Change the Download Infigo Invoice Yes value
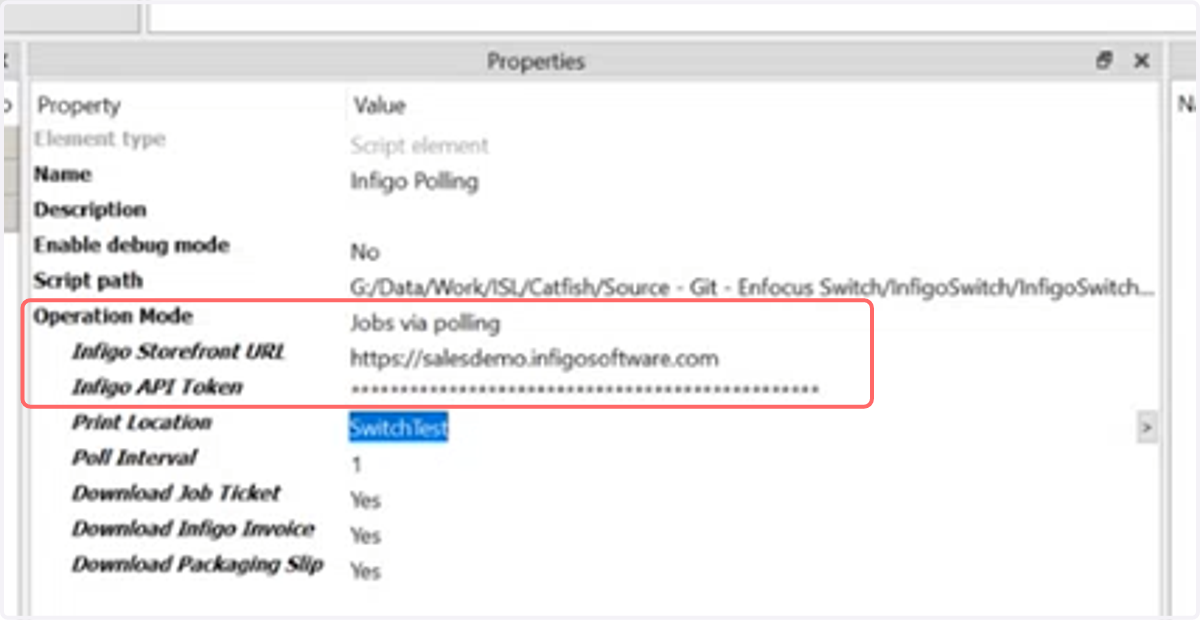 [365, 536]
